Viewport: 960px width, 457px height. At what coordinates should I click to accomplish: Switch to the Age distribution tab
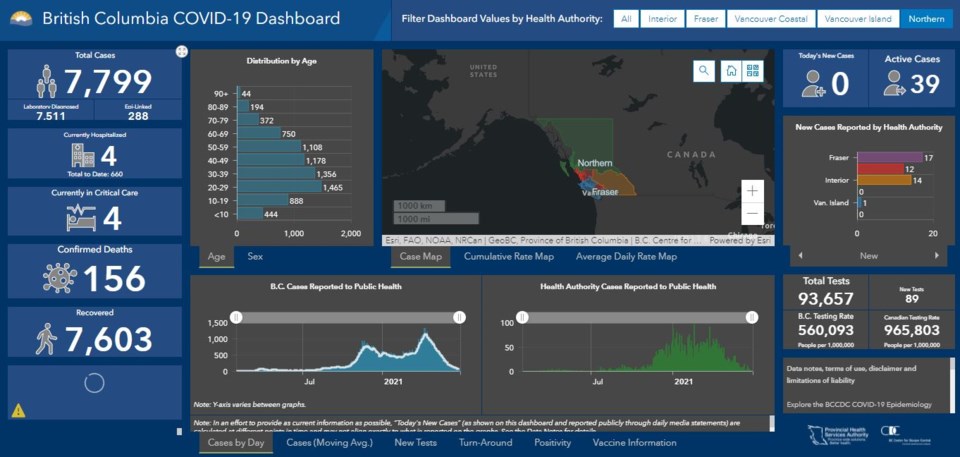(217, 257)
